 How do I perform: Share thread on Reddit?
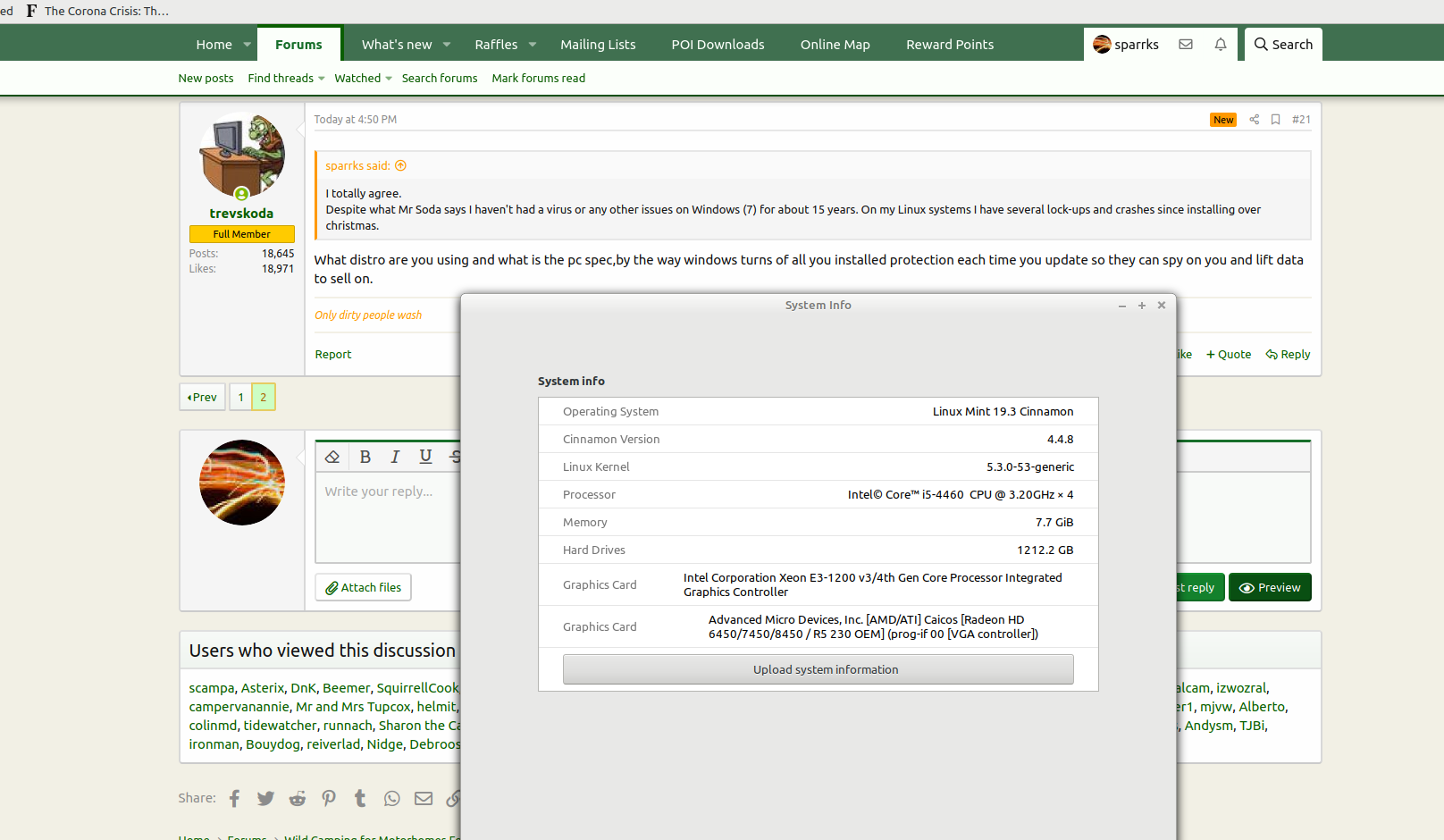[298, 799]
